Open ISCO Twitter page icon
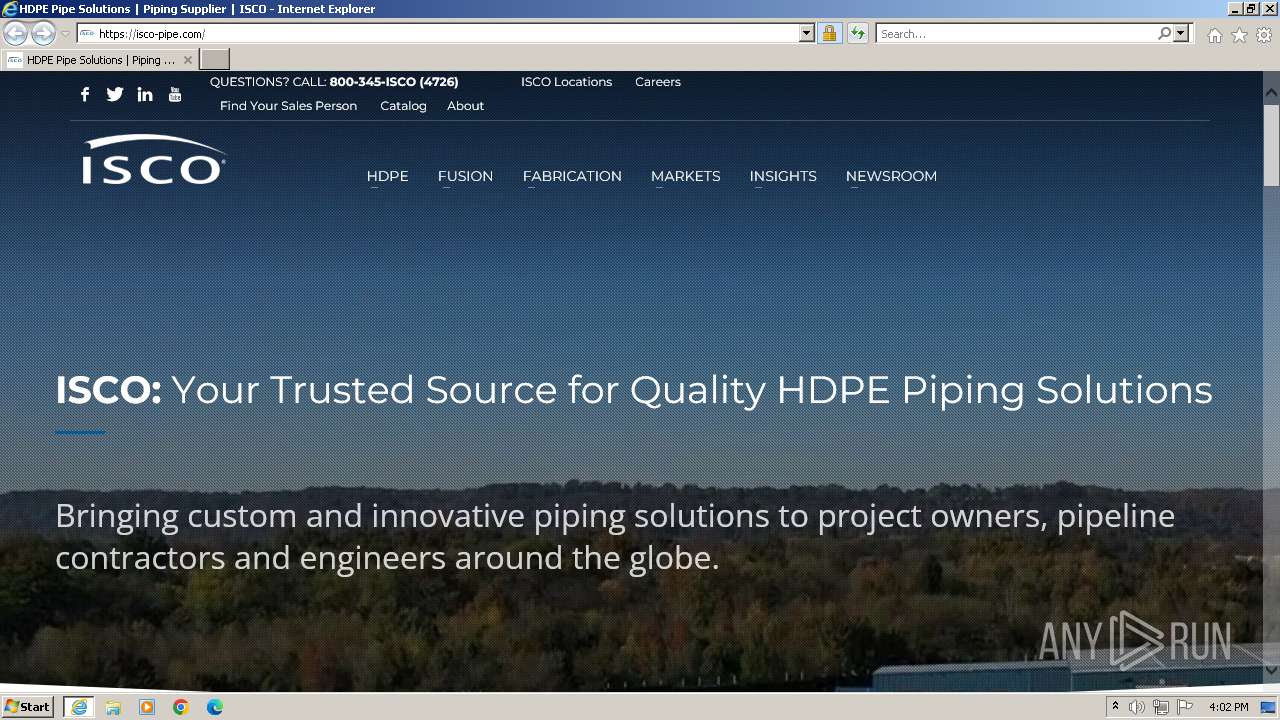Image resolution: width=1280 pixels, height=720 pixels. 115,94
